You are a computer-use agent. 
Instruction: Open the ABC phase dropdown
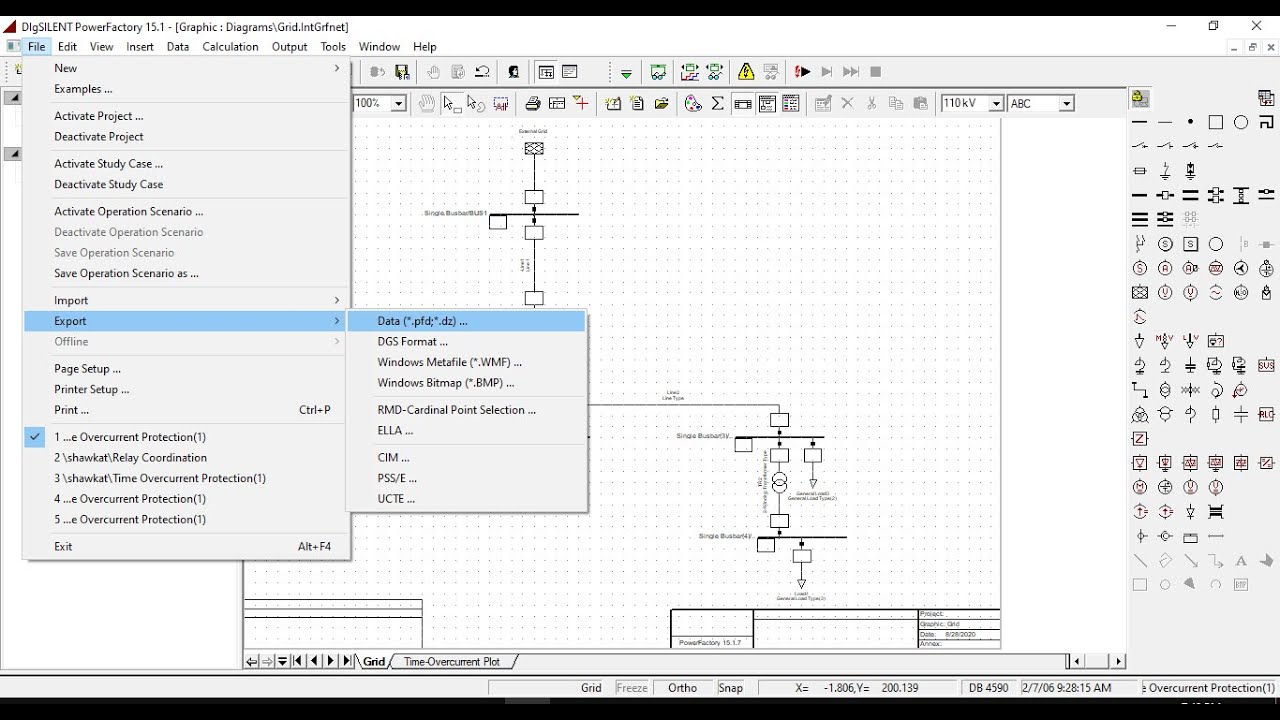tap(1067, 104)
